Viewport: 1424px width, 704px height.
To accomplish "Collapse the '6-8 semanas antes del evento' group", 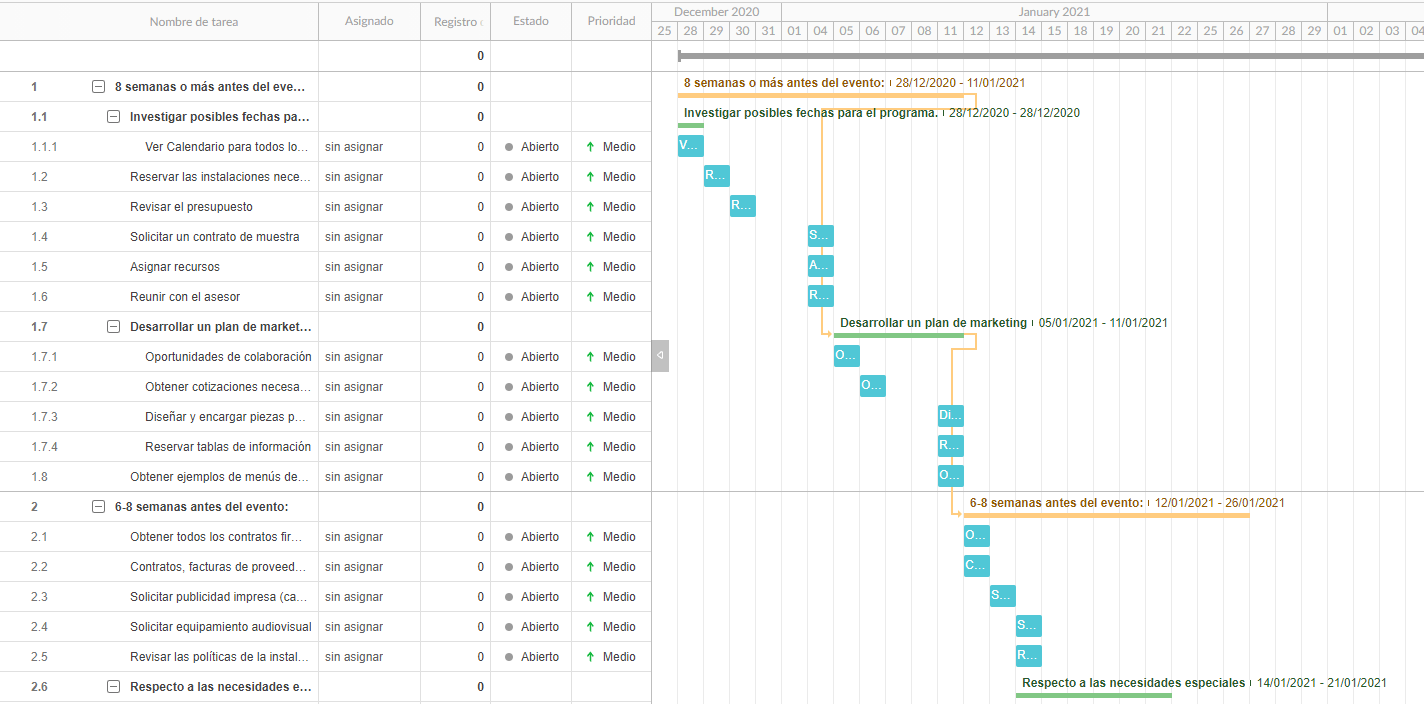I will (x=98, y=507).
